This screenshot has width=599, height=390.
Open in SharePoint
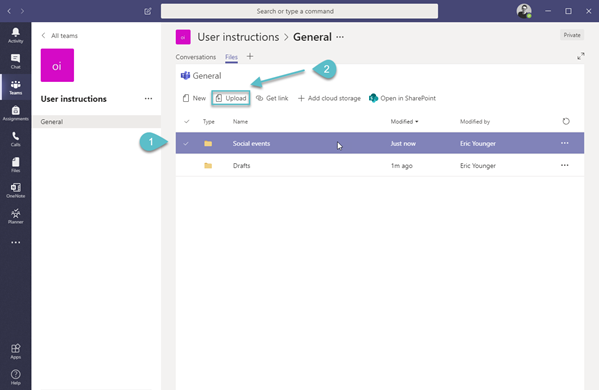[x=402, y=98]
